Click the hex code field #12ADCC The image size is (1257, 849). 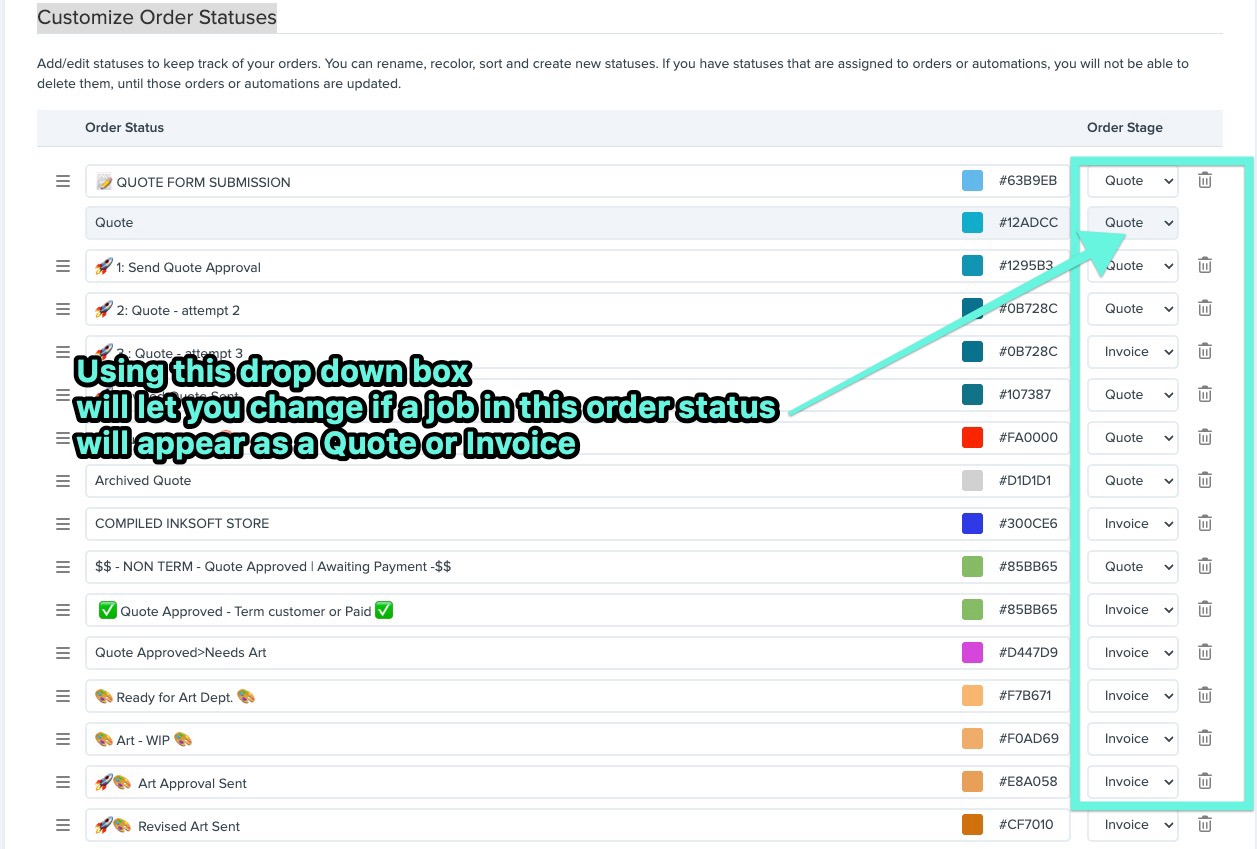pos(1028,222)
